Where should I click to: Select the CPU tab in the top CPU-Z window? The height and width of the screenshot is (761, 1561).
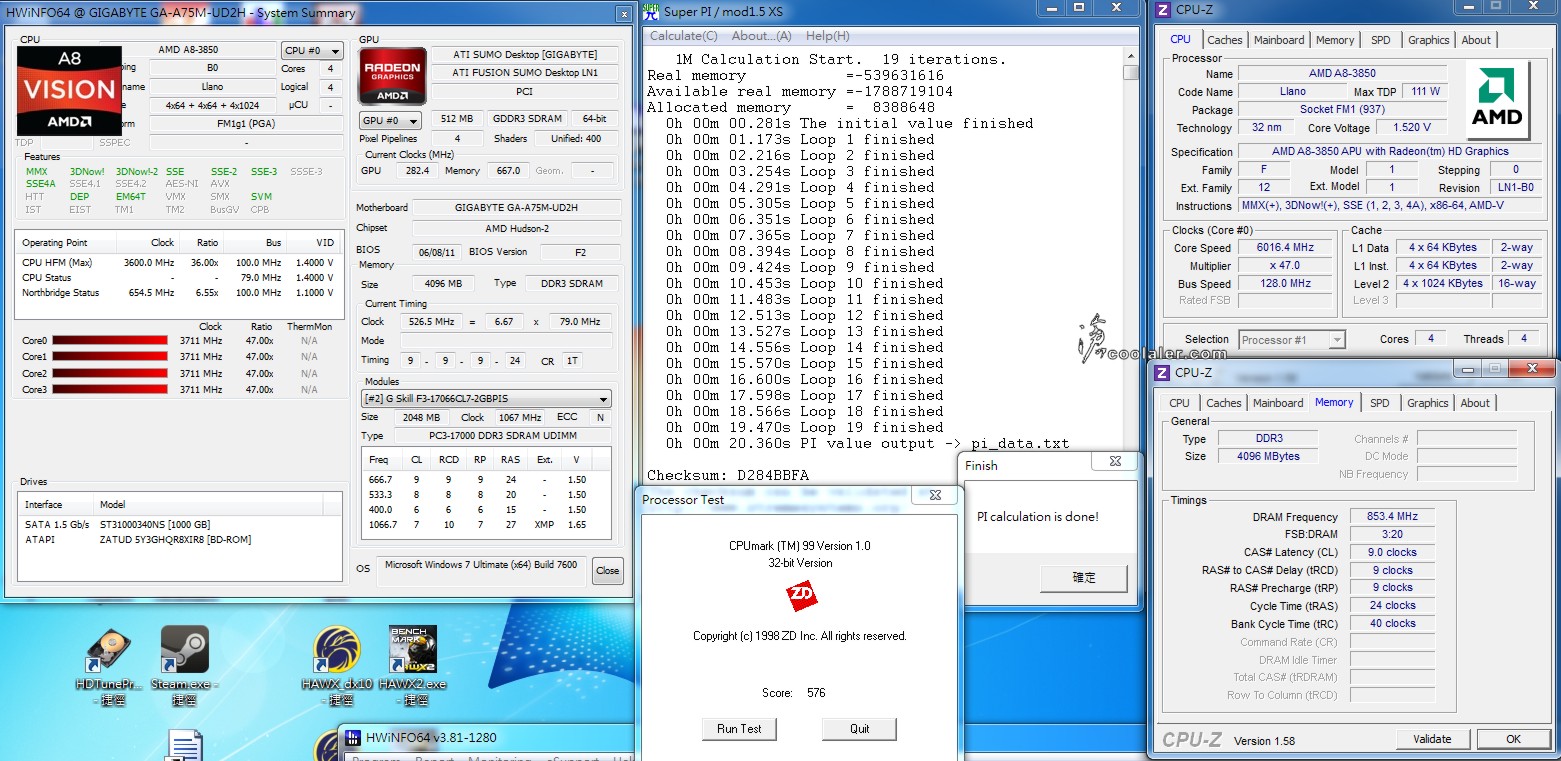point(1180,39)
